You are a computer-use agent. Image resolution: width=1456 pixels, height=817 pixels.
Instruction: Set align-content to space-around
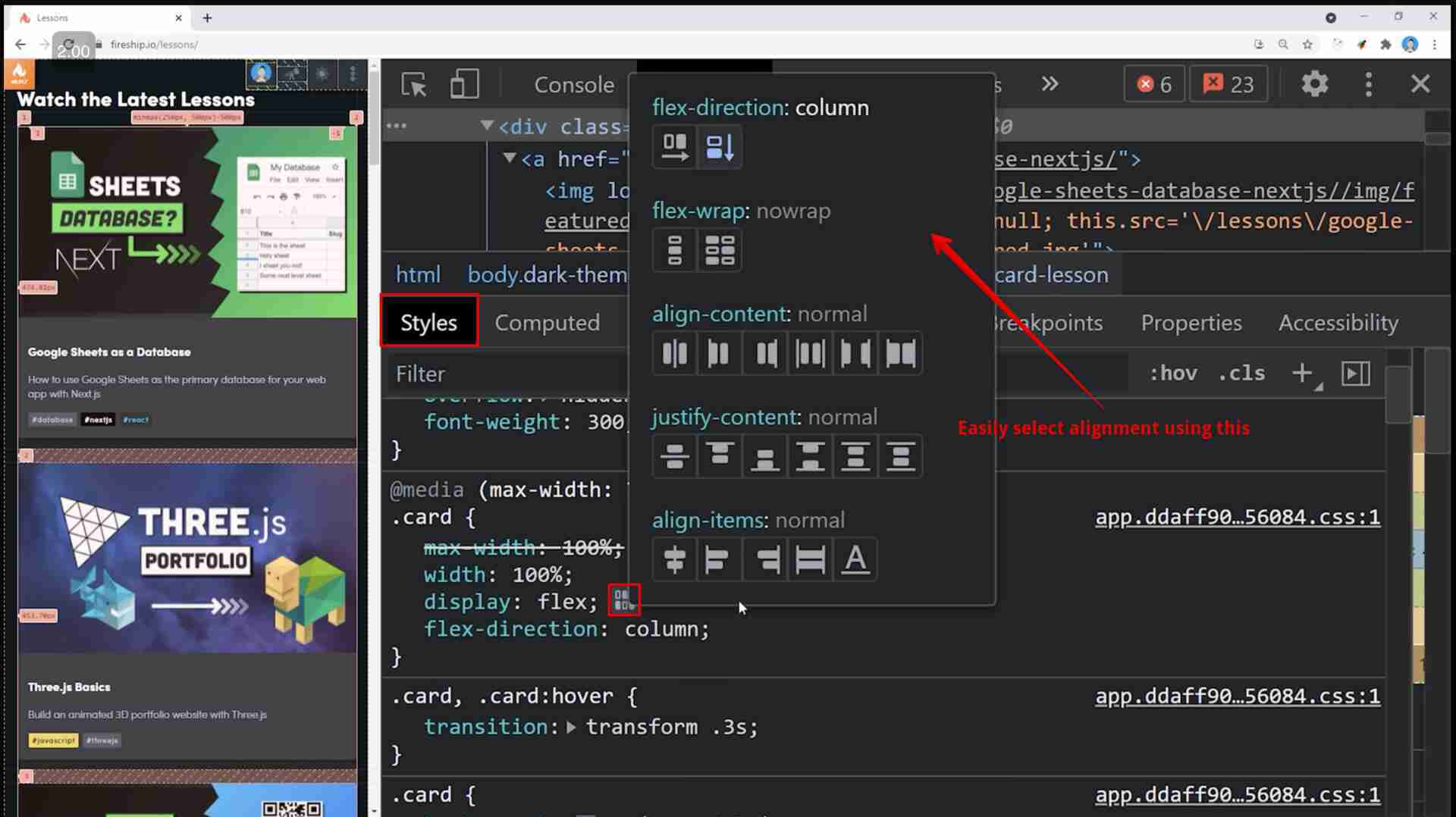click(x=810, y=353)
